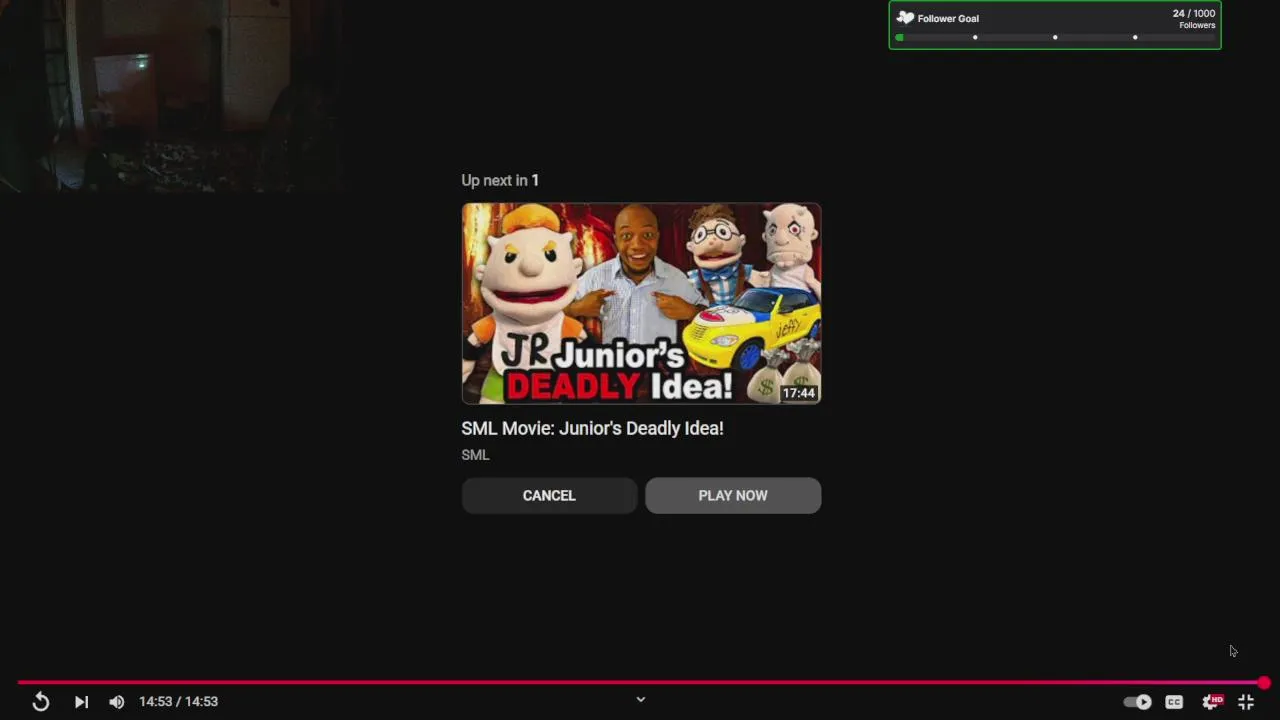The width and height of the screenshot is (1280, 720).
Task: Turn on closed captions
Action: coord(1174,702)
